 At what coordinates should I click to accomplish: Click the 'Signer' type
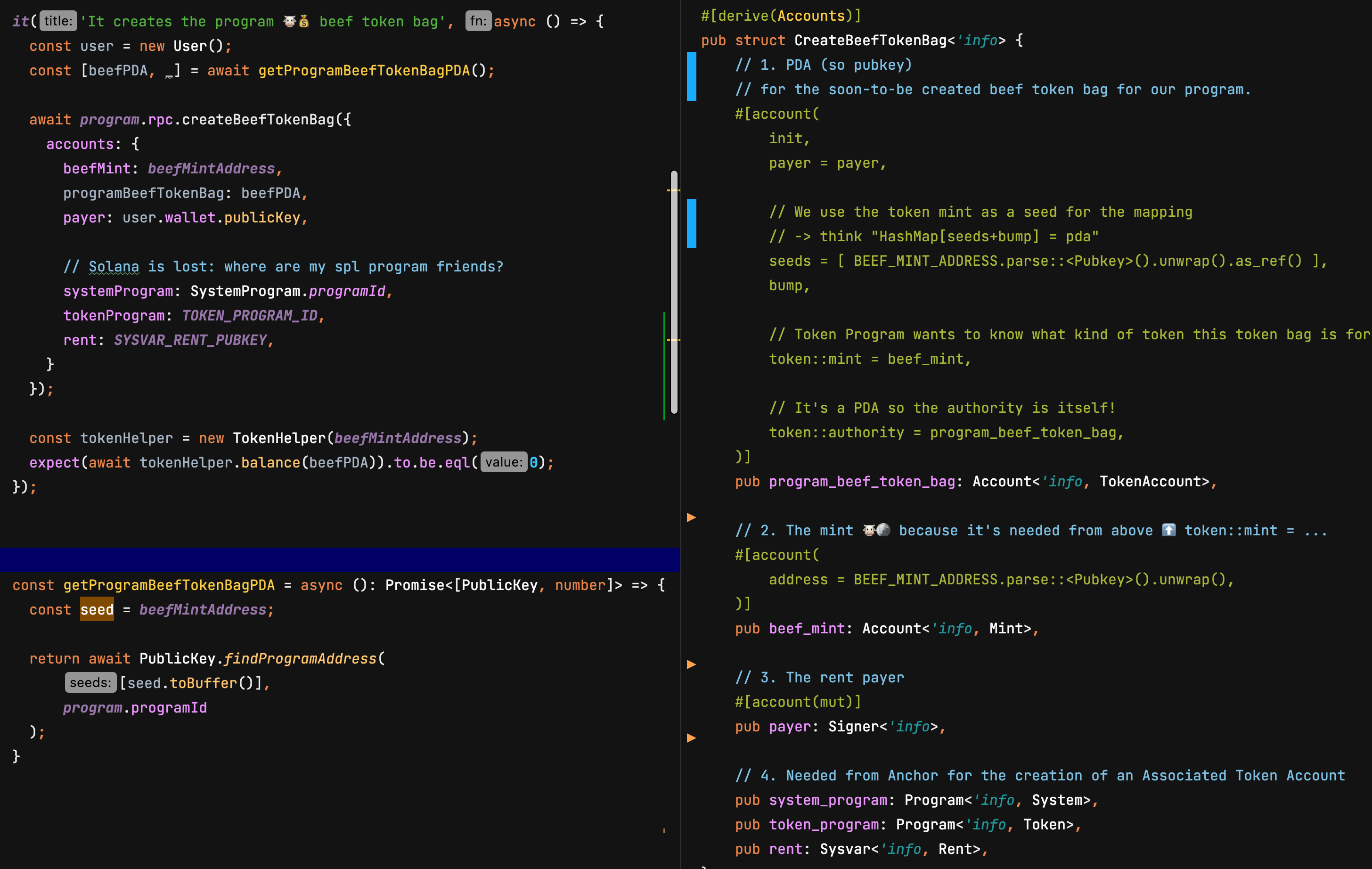click(x=854, y=727)
